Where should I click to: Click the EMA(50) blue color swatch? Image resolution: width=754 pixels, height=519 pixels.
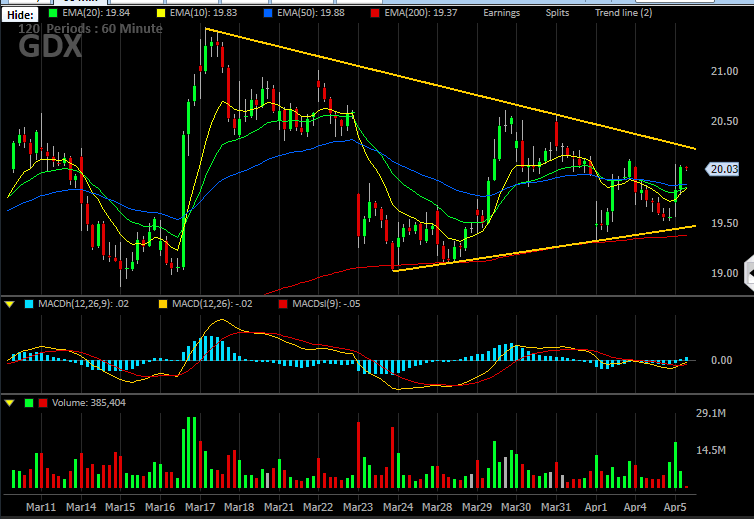coord(268,13)
